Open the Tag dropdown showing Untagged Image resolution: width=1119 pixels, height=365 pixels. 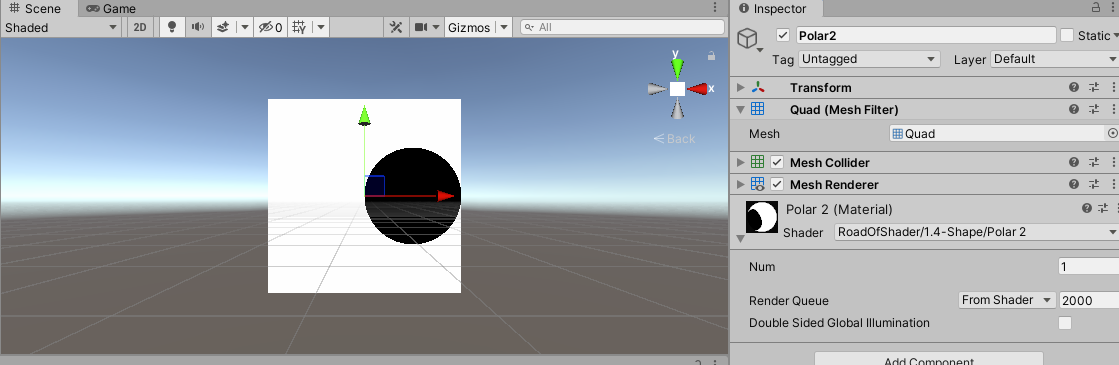click(869, 59)
